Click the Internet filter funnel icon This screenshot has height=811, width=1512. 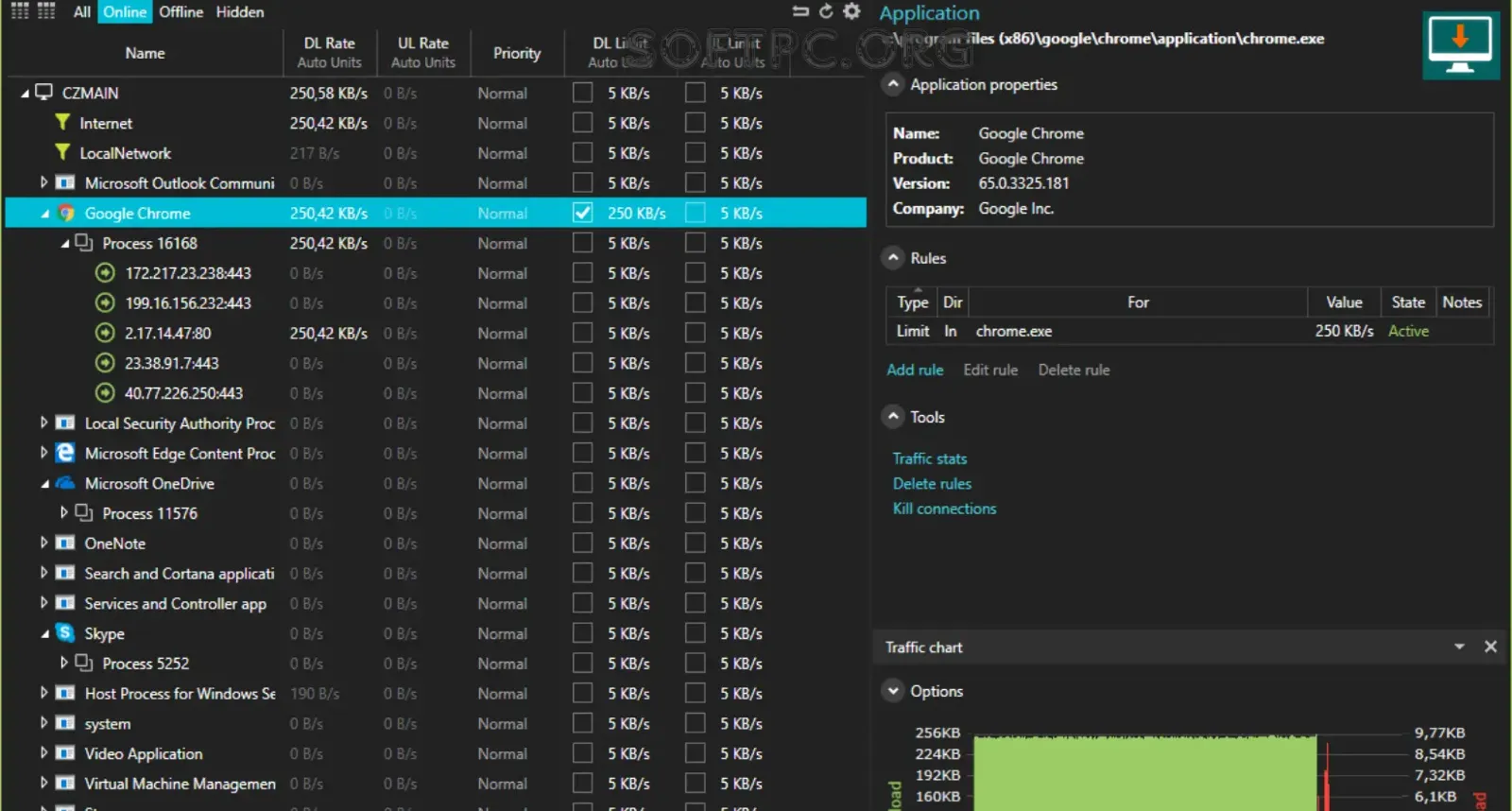click(x=63, y=122)
